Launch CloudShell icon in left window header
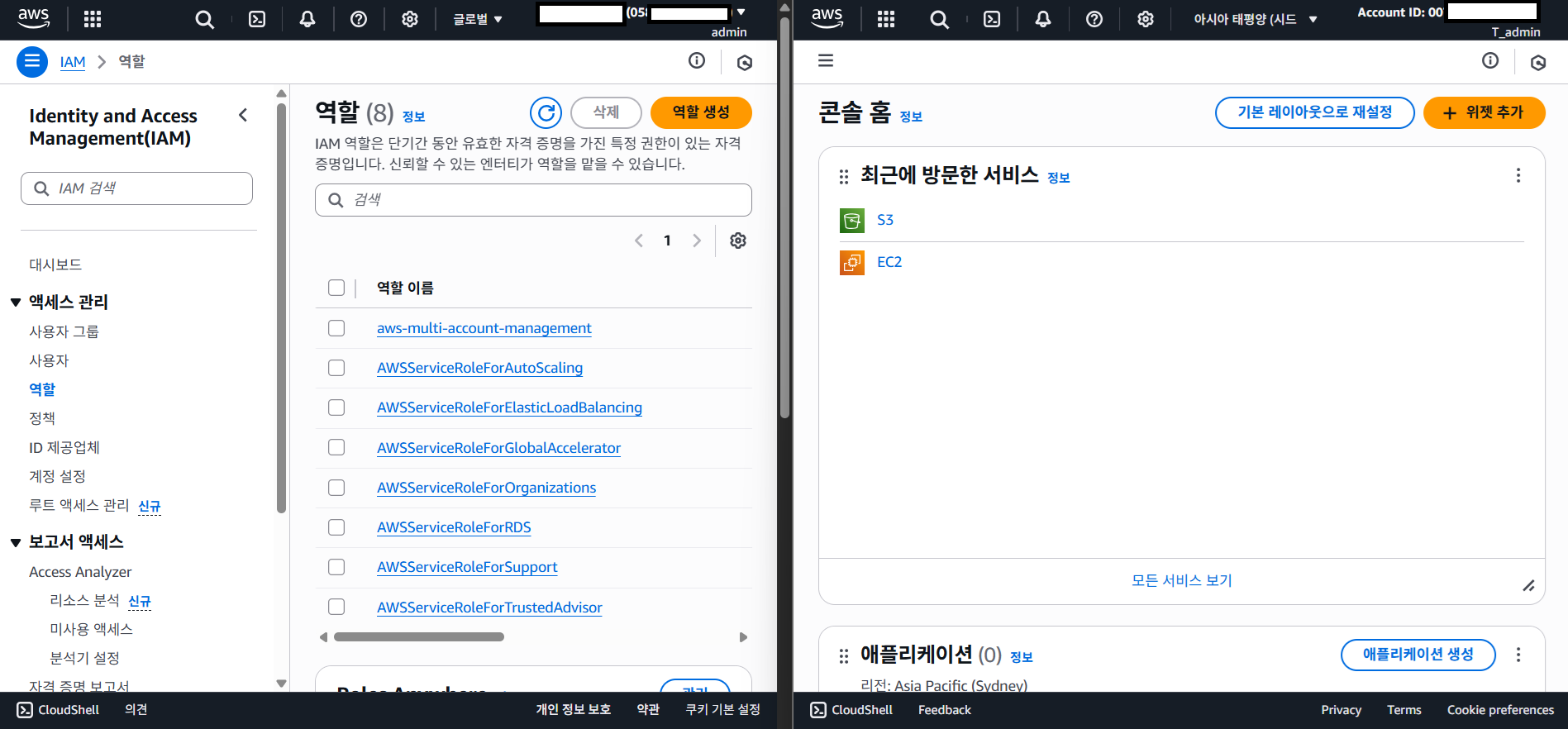 [x=257, y=19]
